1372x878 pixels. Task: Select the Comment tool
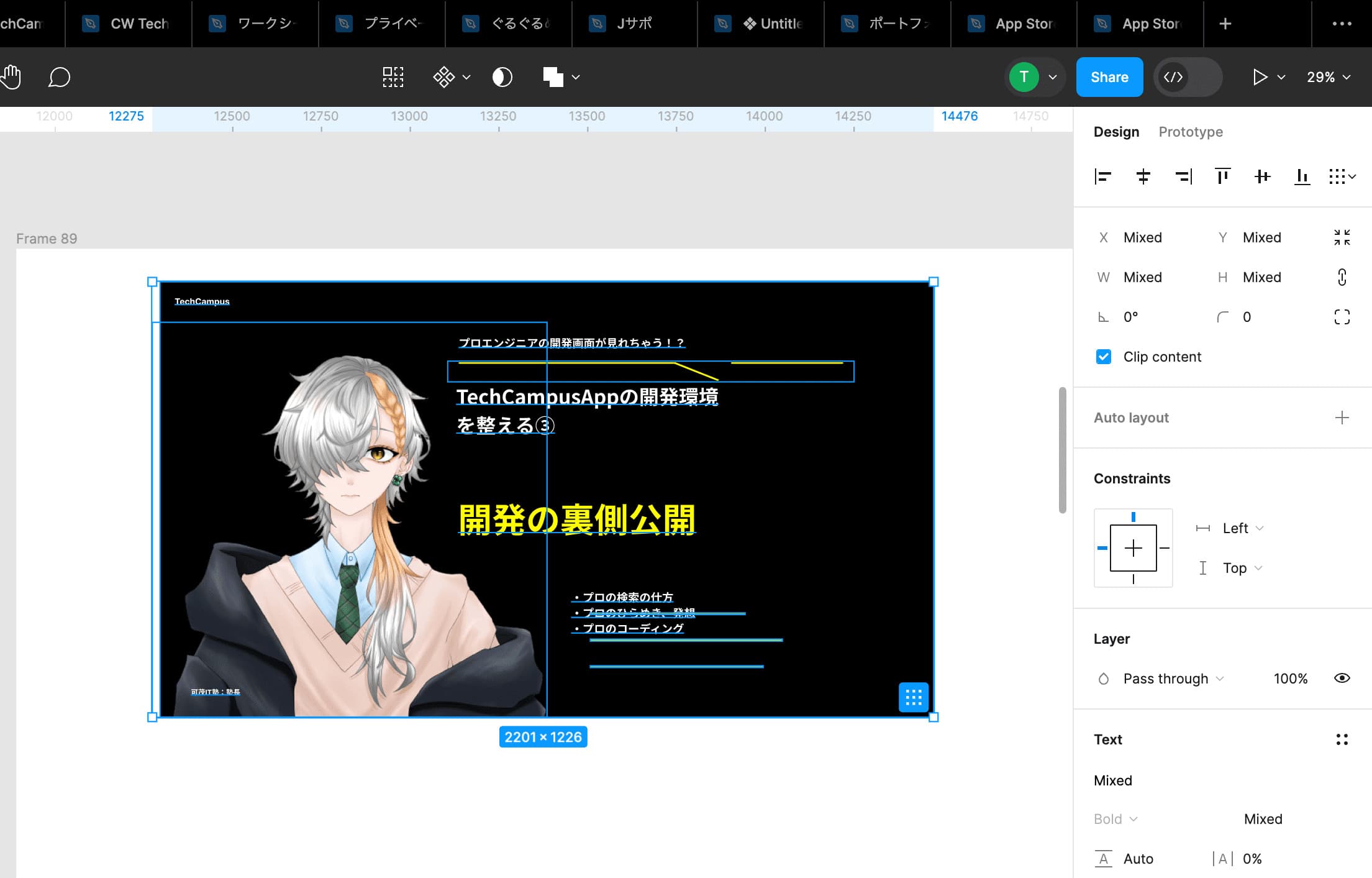(59, 77)
